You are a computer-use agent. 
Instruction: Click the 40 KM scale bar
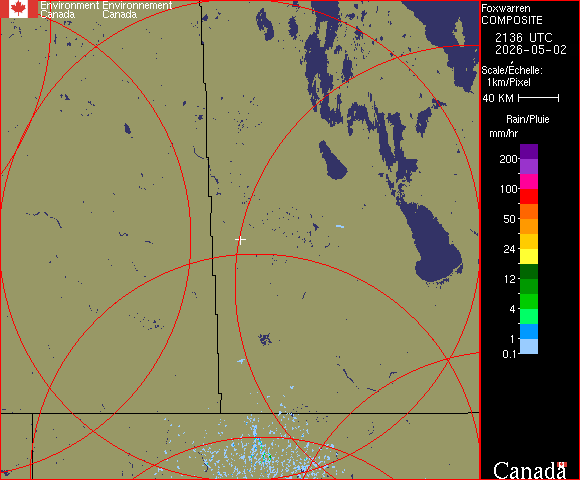[539, 98]
